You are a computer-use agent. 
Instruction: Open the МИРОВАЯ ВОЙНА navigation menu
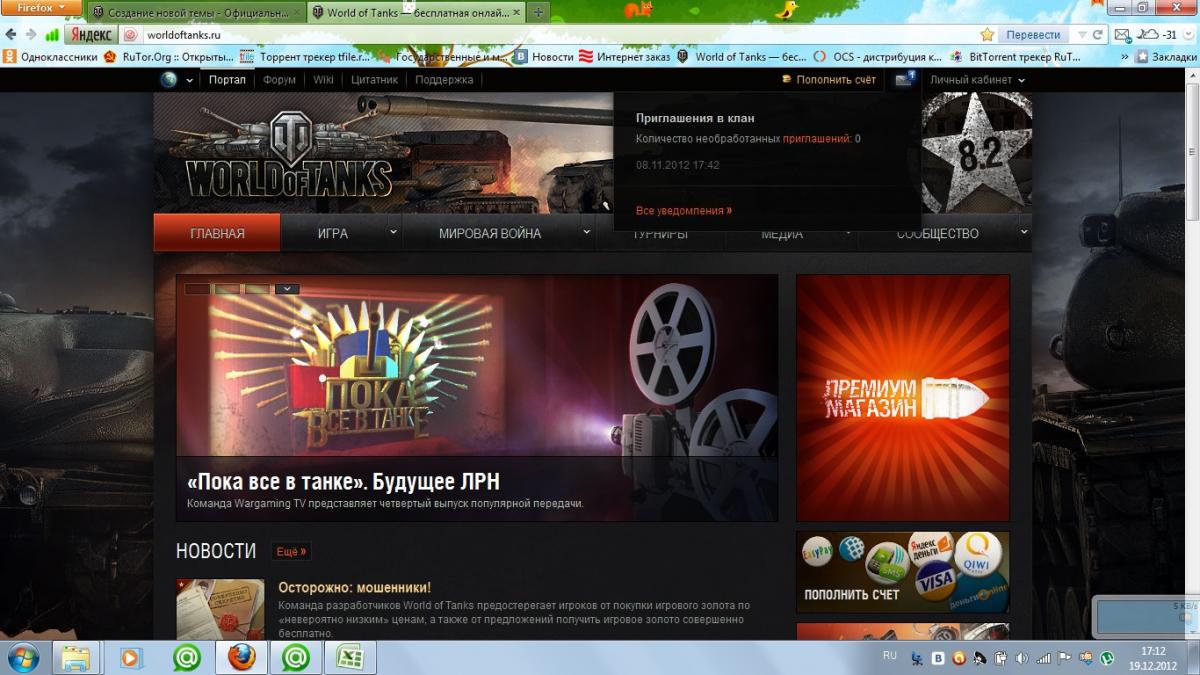click(x=490, y=233)
